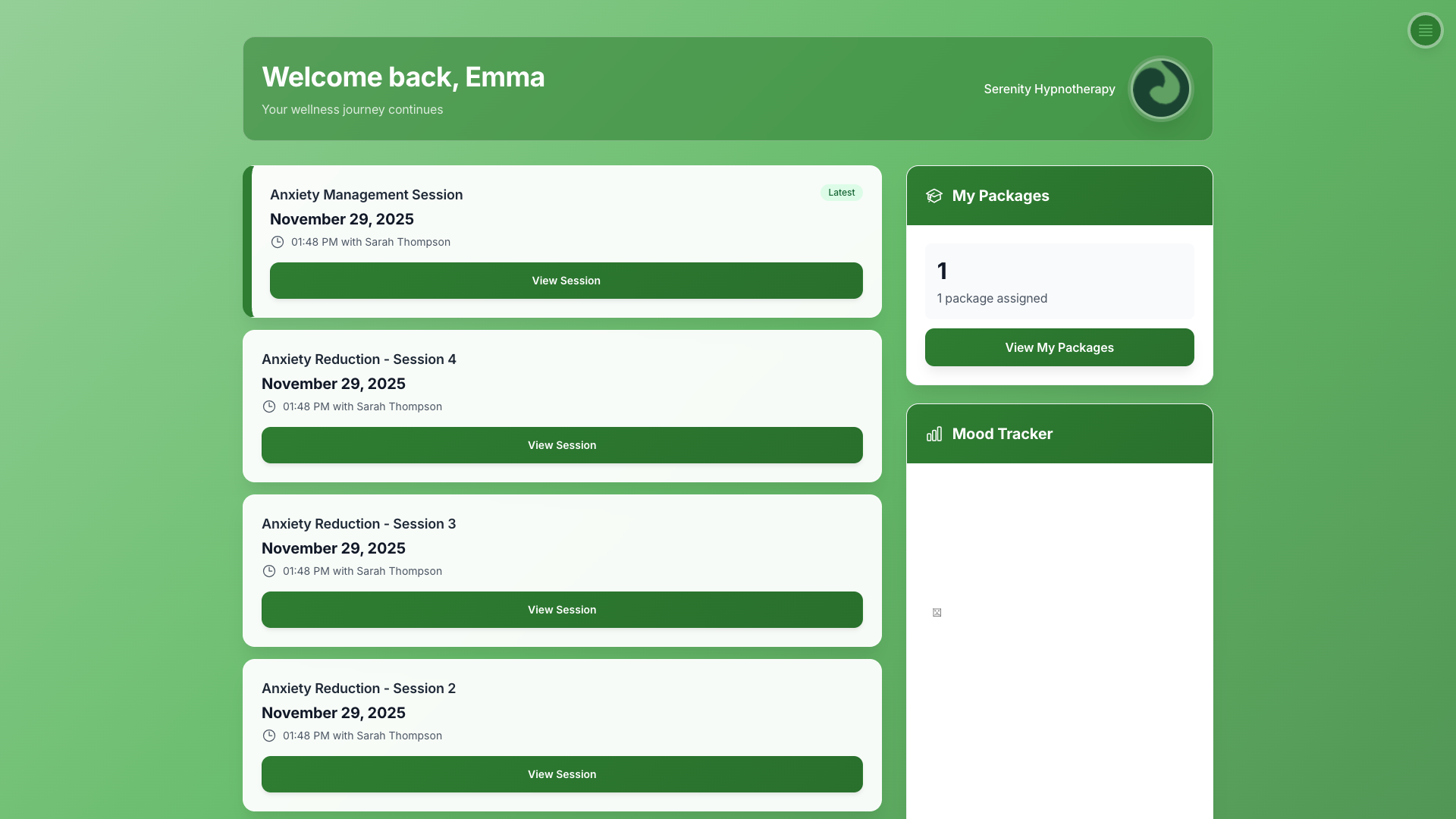Click clock icon on Session 3 card
Image resolution: width=1456 pixels, height=819 pixels.
click(x=269, y=571)
